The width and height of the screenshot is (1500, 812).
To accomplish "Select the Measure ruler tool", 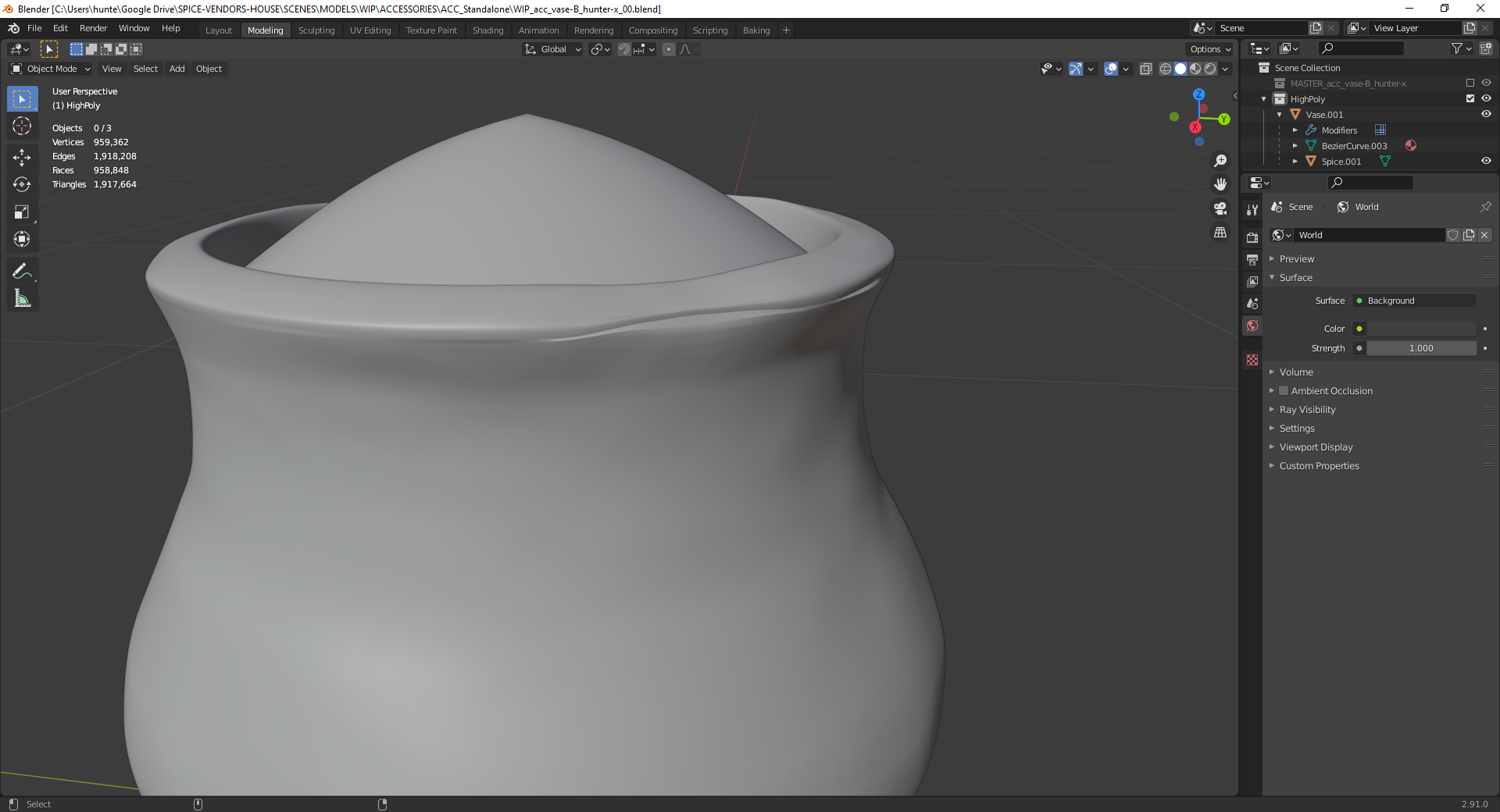I will coord(22,298).
